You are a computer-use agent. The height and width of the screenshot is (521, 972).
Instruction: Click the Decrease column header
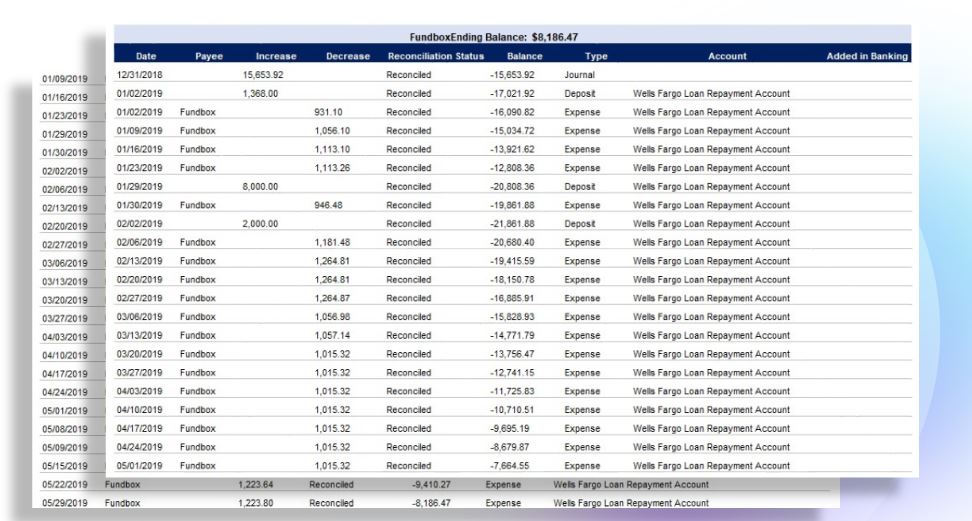[x=348, y=56]
